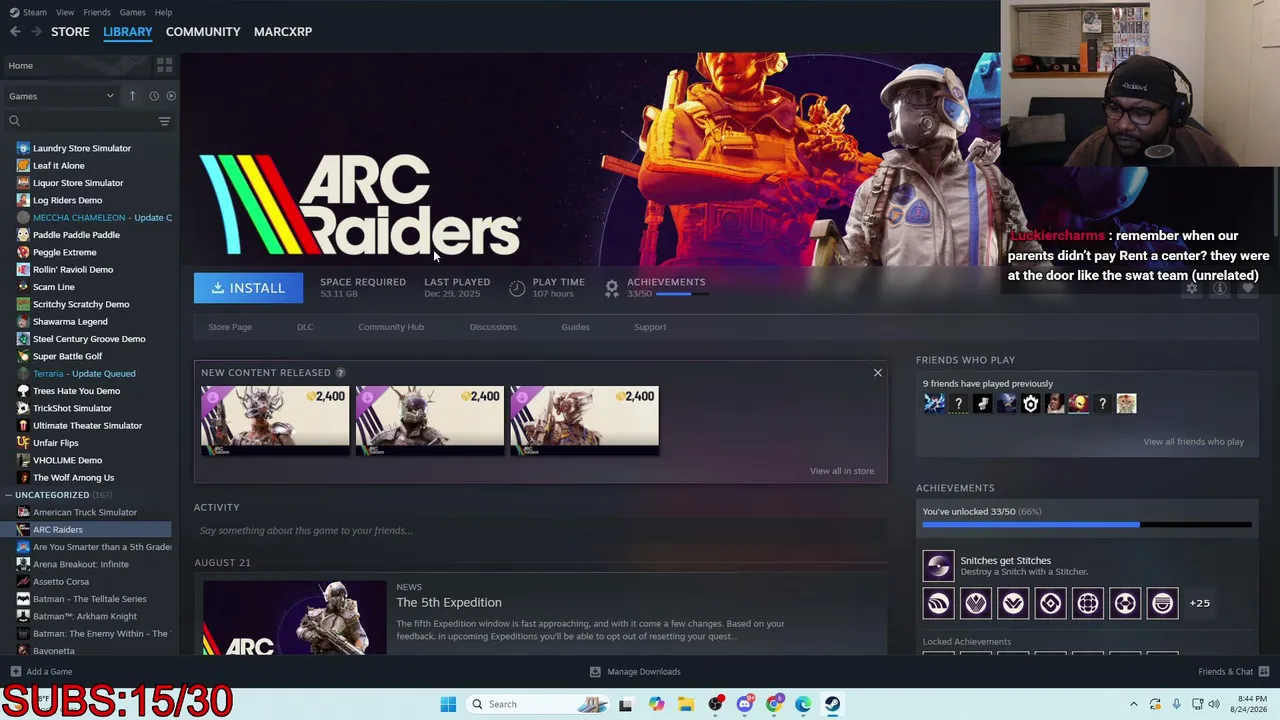Click the activity 'Say something' input field
This screenshot has width=1280, height=720.
tap(541, 531)
